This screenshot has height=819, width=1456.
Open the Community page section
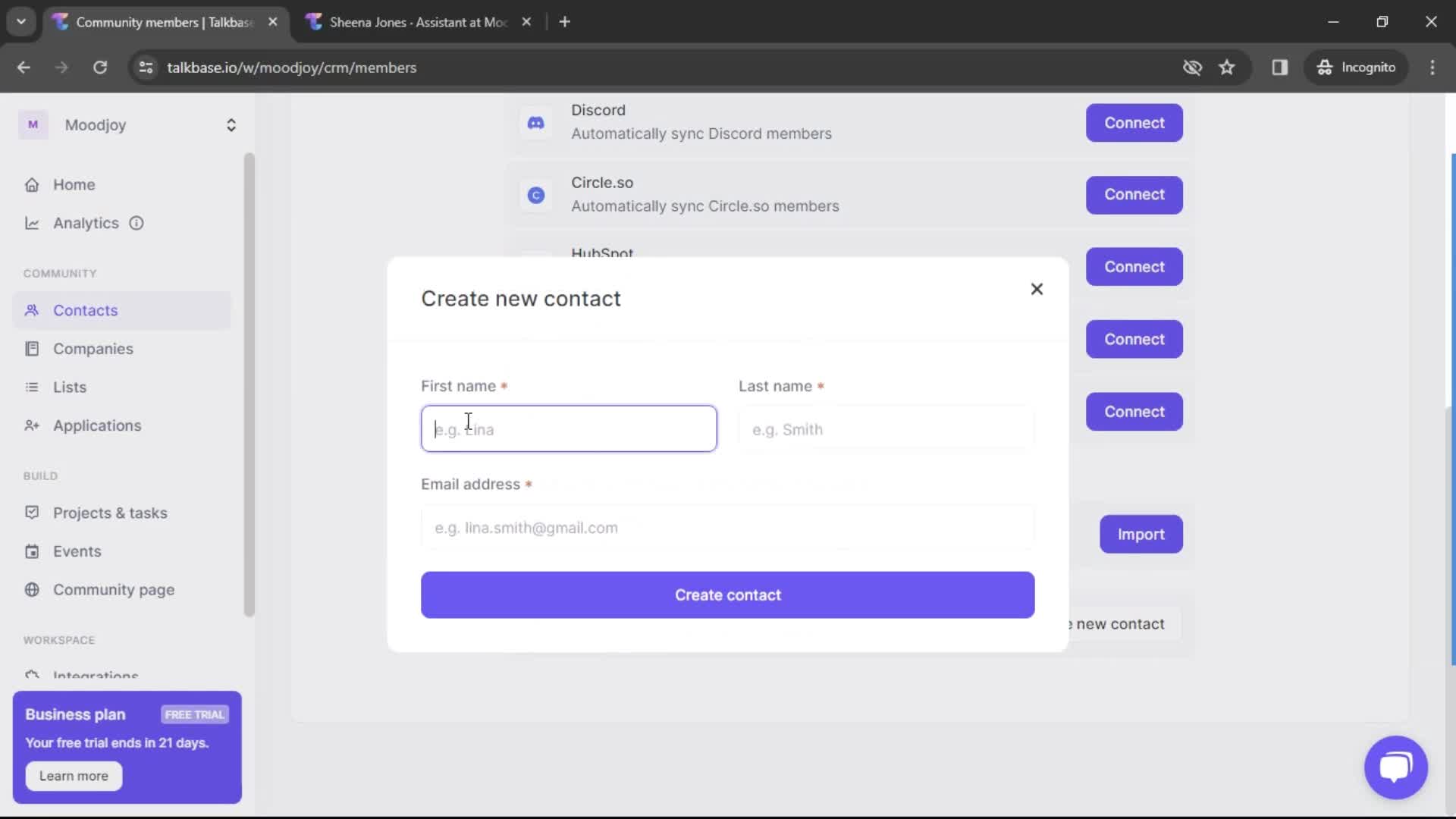point(113,589)
